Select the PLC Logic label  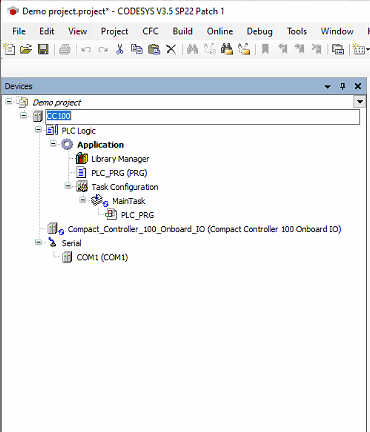[x=79, y=131]
